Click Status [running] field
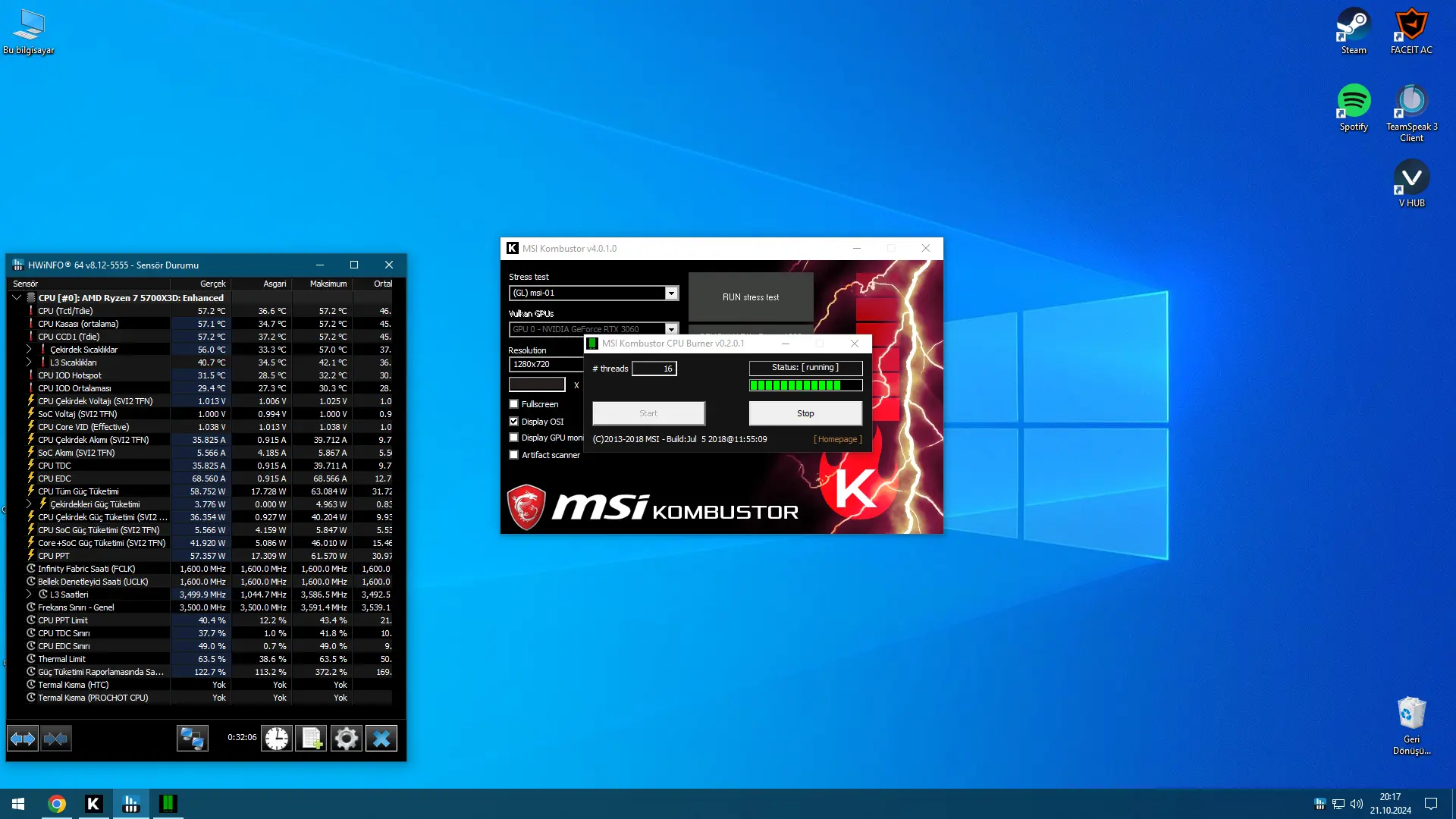Viewport: 1456px width, 819px height. pyautogui.click(x=805, y=368)
